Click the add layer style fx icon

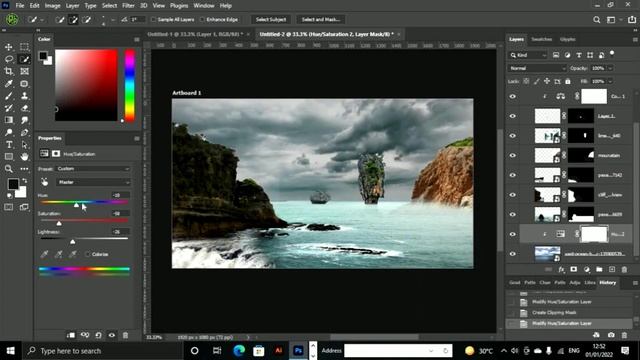click(561, 269)
